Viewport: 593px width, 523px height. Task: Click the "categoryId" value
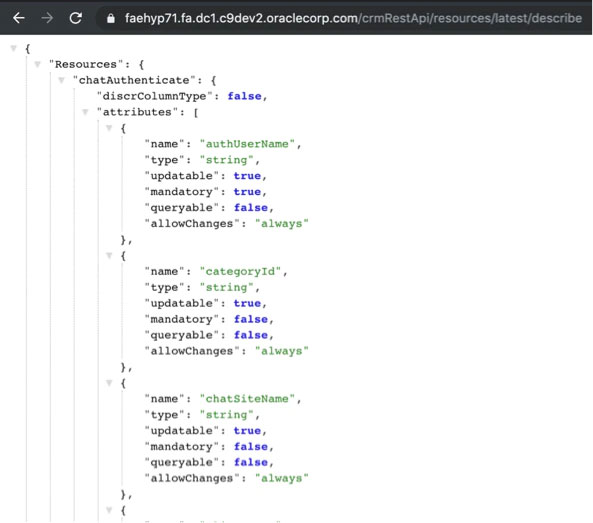240,271
